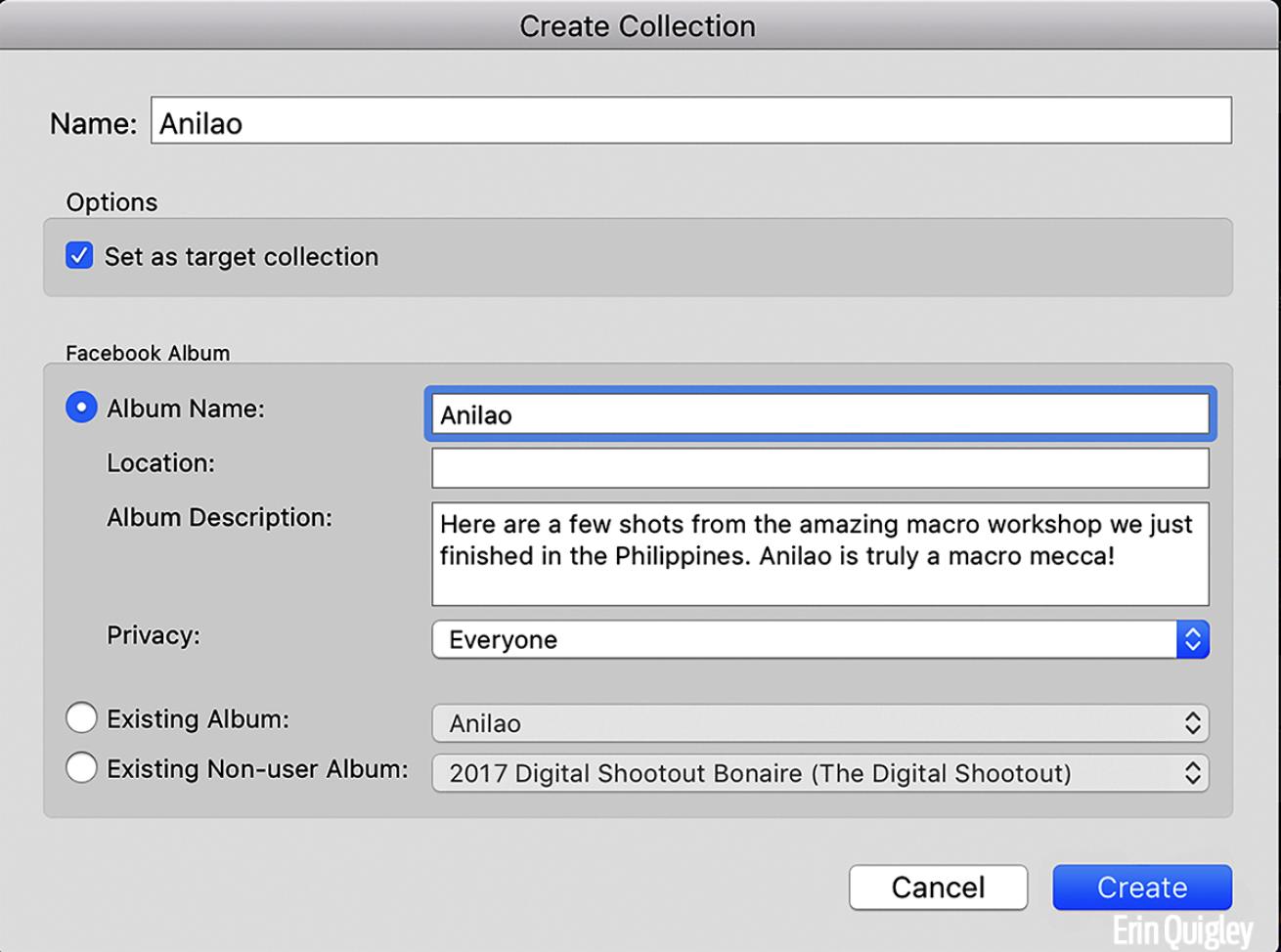Click the blue Create button
Viewport: 1281px width, 952px height.
coord(1141,887)
